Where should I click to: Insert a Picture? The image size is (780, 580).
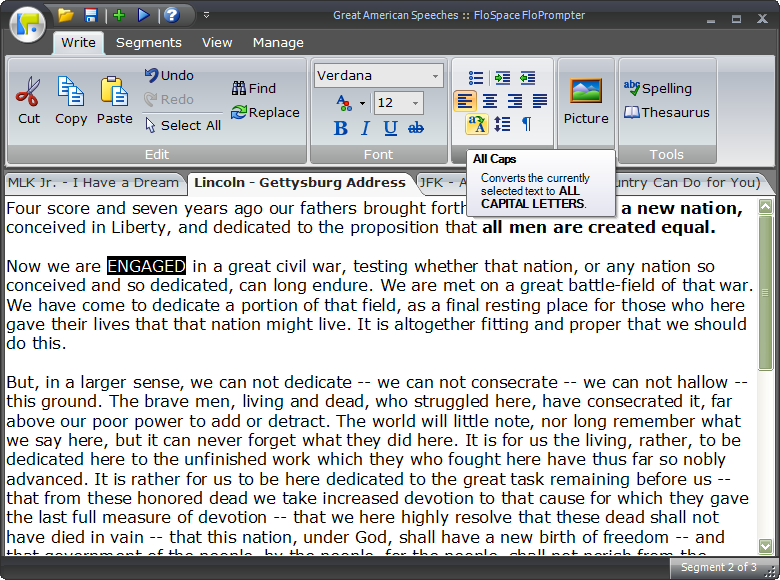[x=586, y=101]
